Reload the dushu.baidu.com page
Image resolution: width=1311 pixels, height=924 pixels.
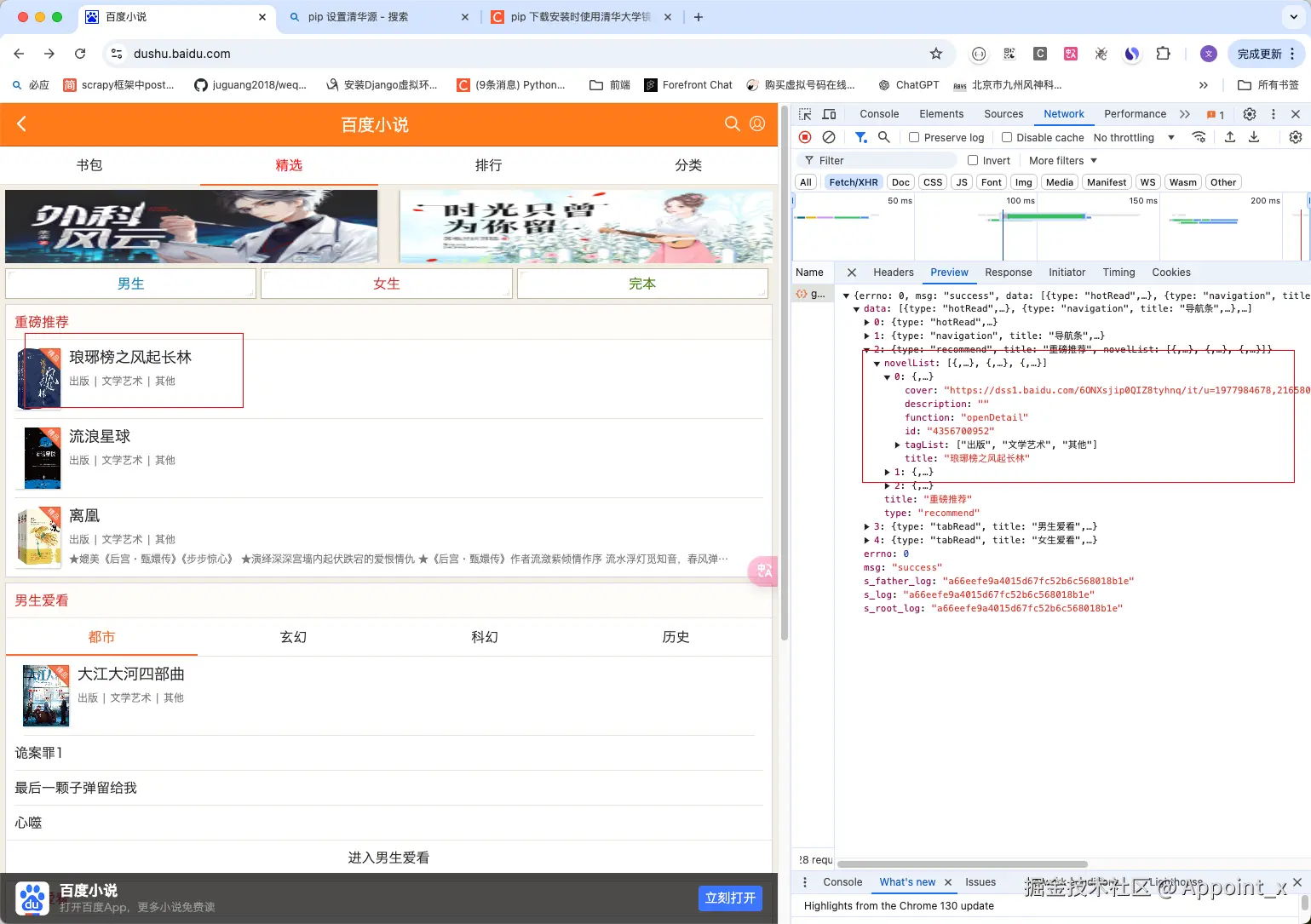tap(80, 54)
